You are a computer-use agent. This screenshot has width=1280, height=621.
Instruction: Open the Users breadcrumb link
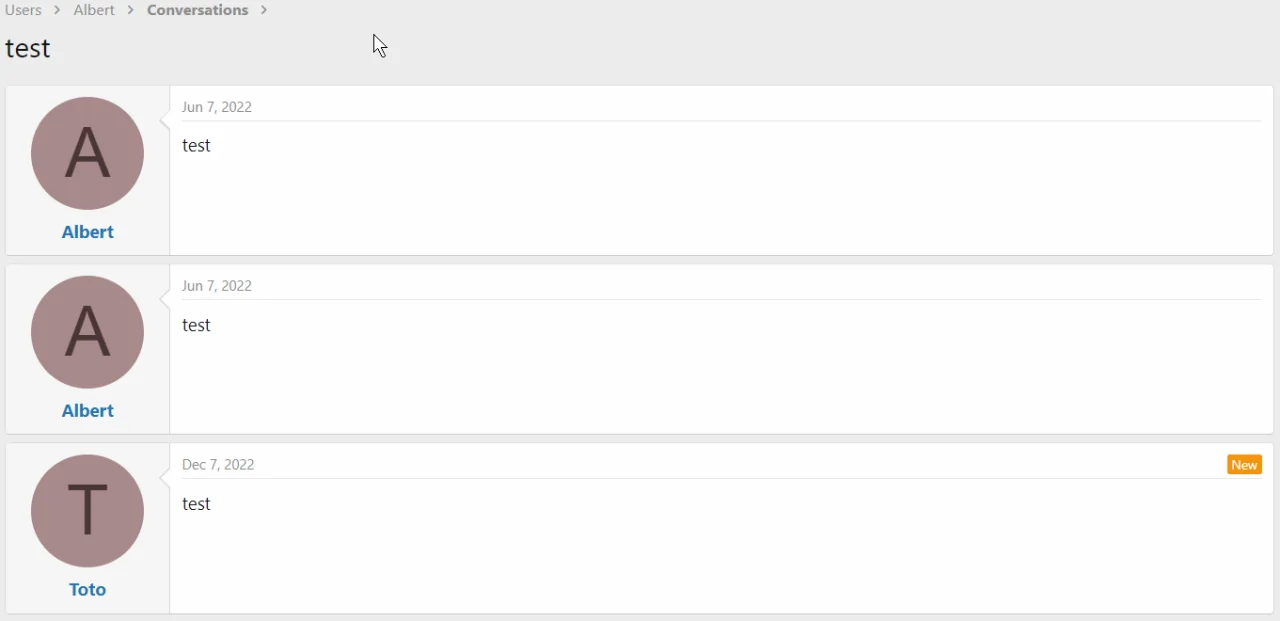pyautogui.click(x=23, y=10)
